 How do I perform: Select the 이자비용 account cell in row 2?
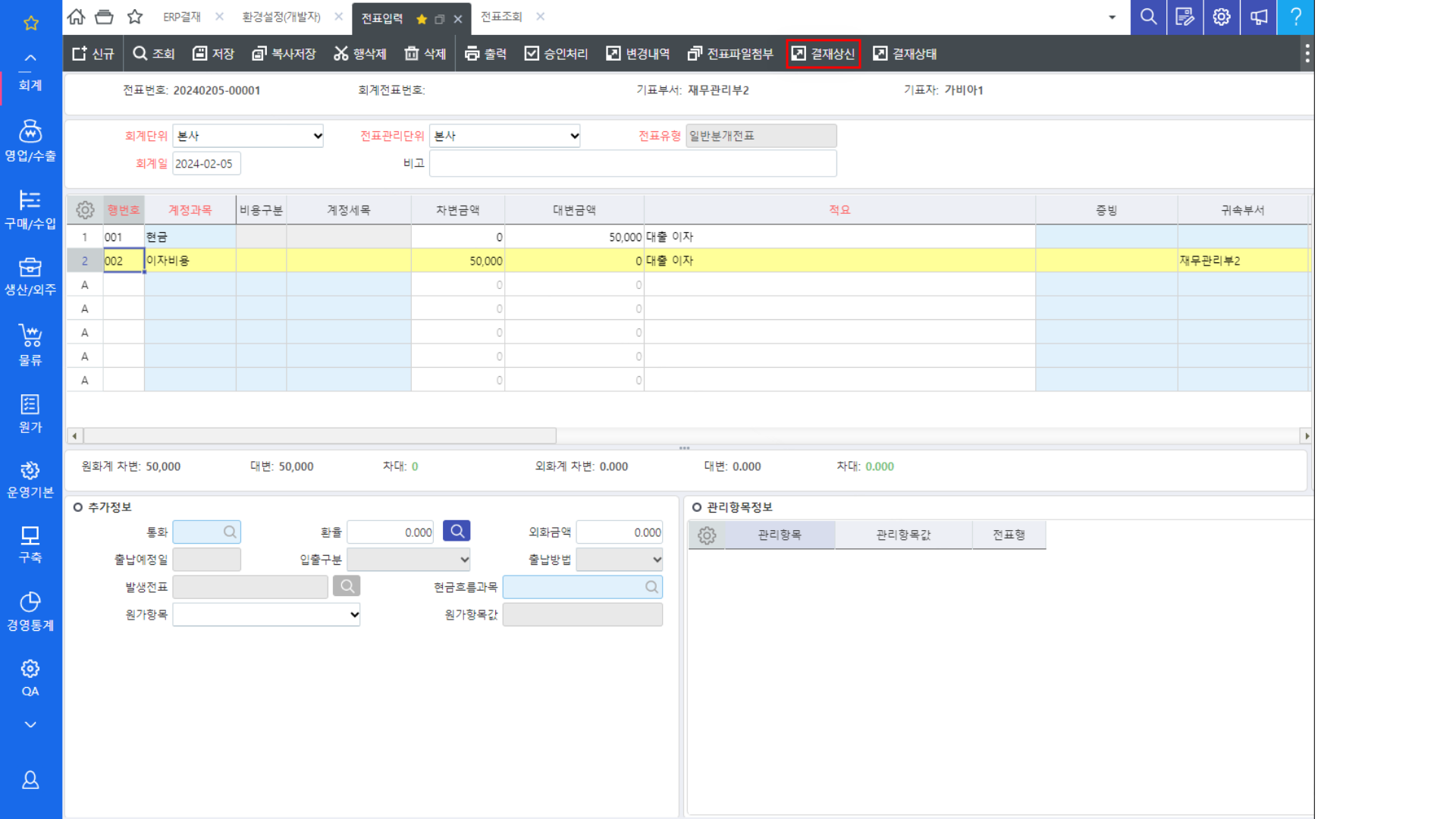tap(190, 261)
